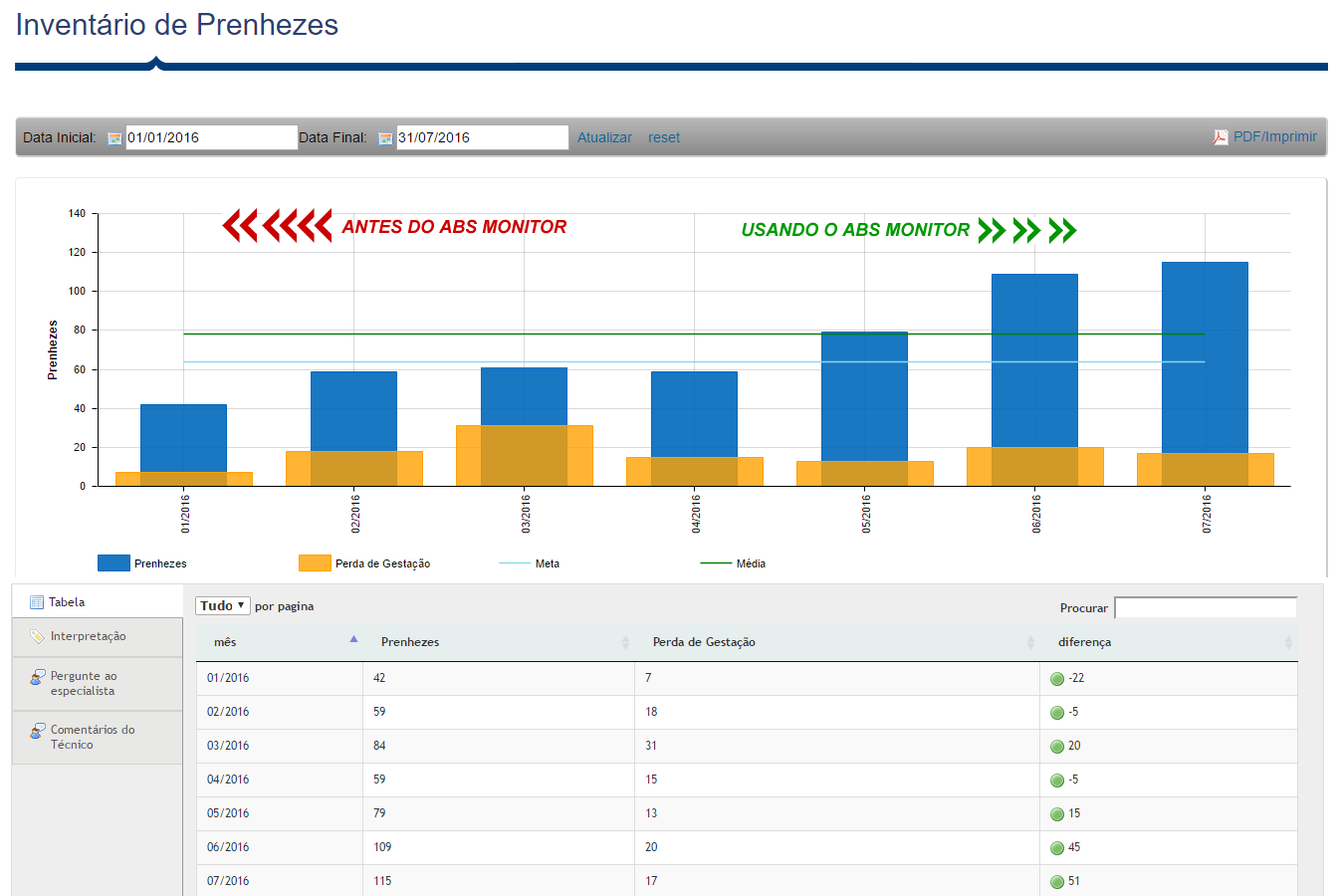The width and height of the screenshot is (1338, 896).
Task: Toggle the Meta line legend entry
Action: [529, 563]
